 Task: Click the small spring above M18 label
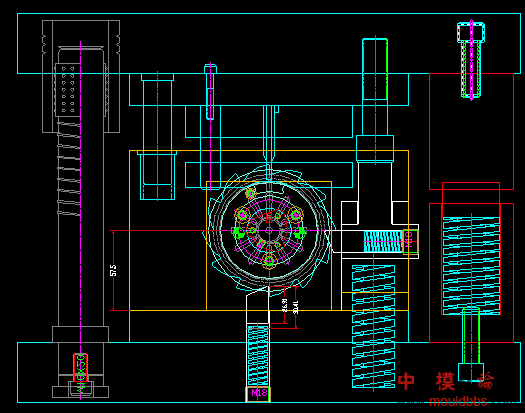coord(258,355)
